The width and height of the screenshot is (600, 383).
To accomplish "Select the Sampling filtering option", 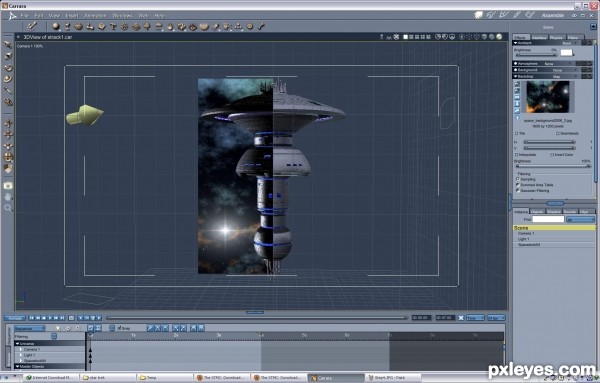I will [518, 179].
